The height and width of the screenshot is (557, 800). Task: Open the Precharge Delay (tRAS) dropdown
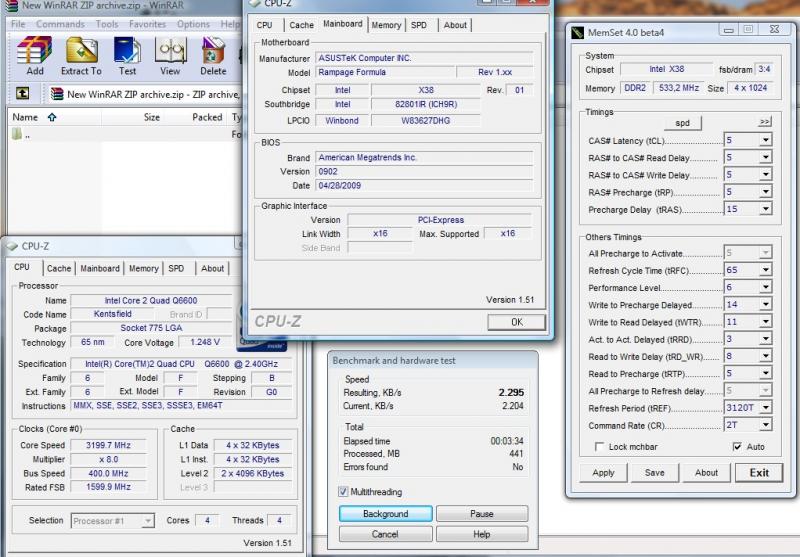coord(765,209)
